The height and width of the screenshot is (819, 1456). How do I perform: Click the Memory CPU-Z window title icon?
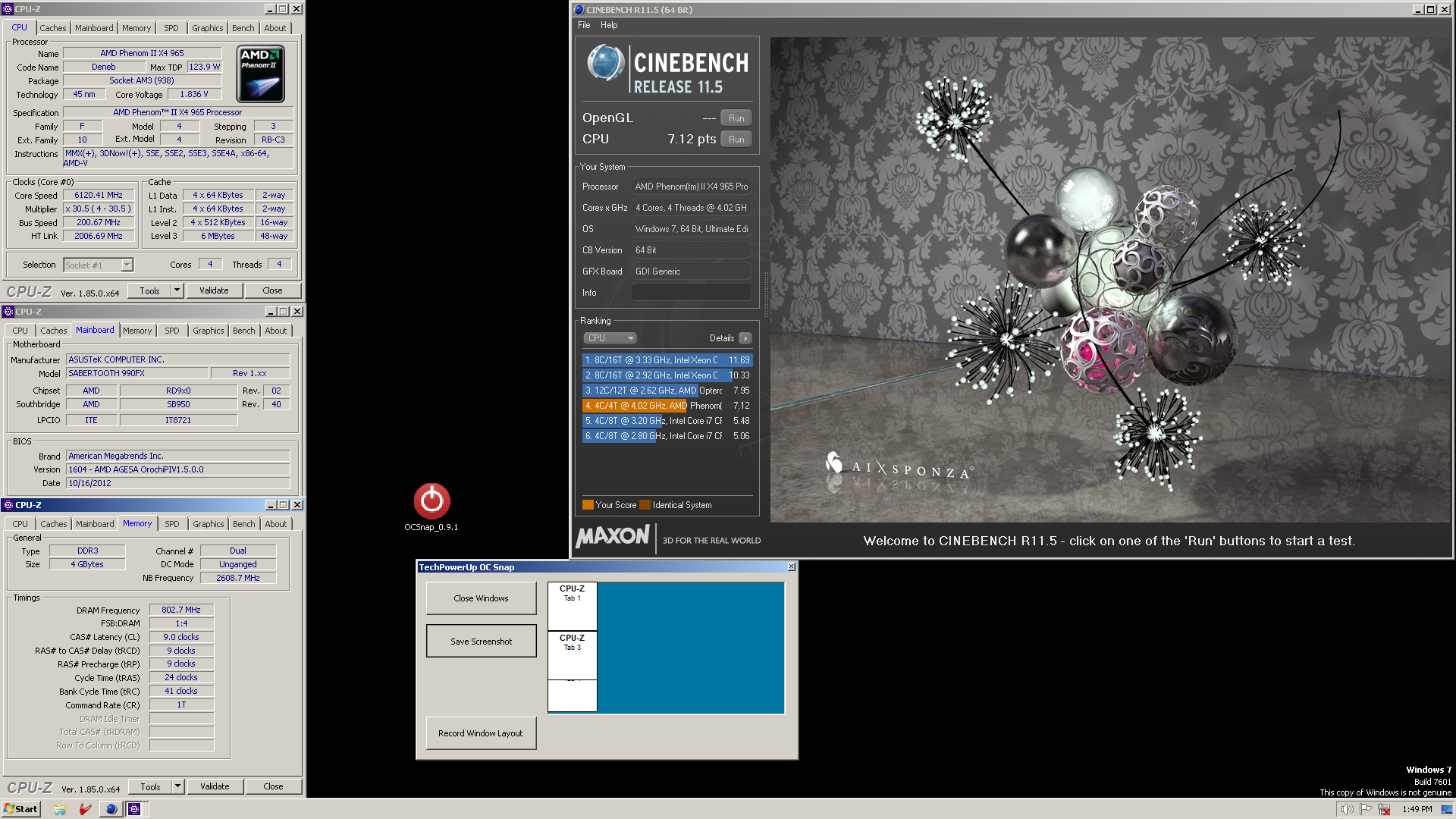pos(8,505)
